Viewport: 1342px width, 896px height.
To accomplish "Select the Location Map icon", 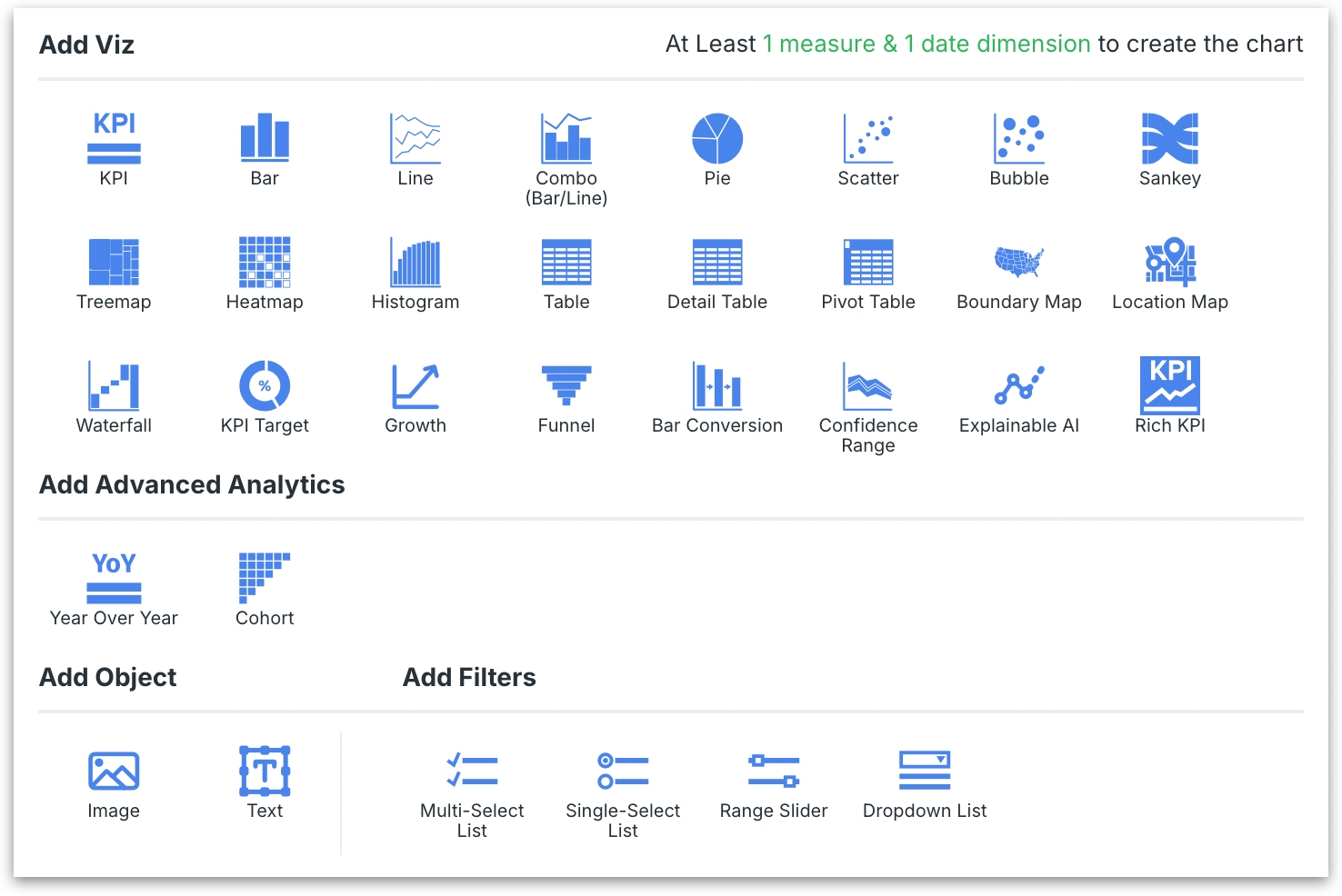I will click(1170, 263).
